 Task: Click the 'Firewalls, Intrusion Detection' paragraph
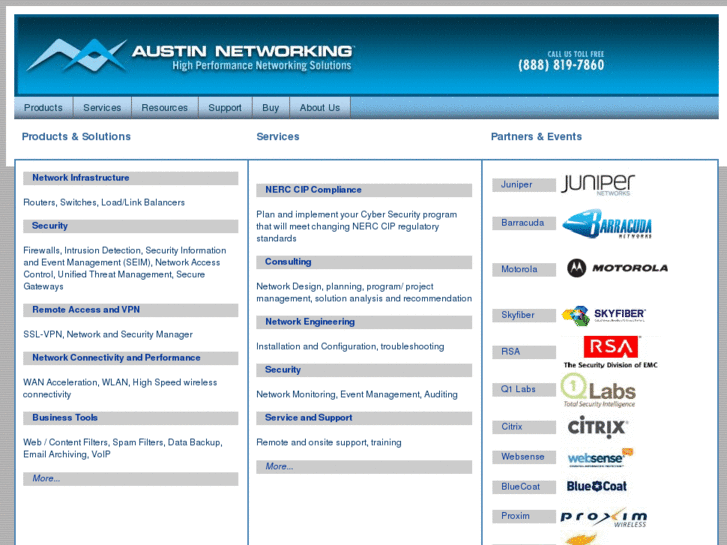[125, 269]
